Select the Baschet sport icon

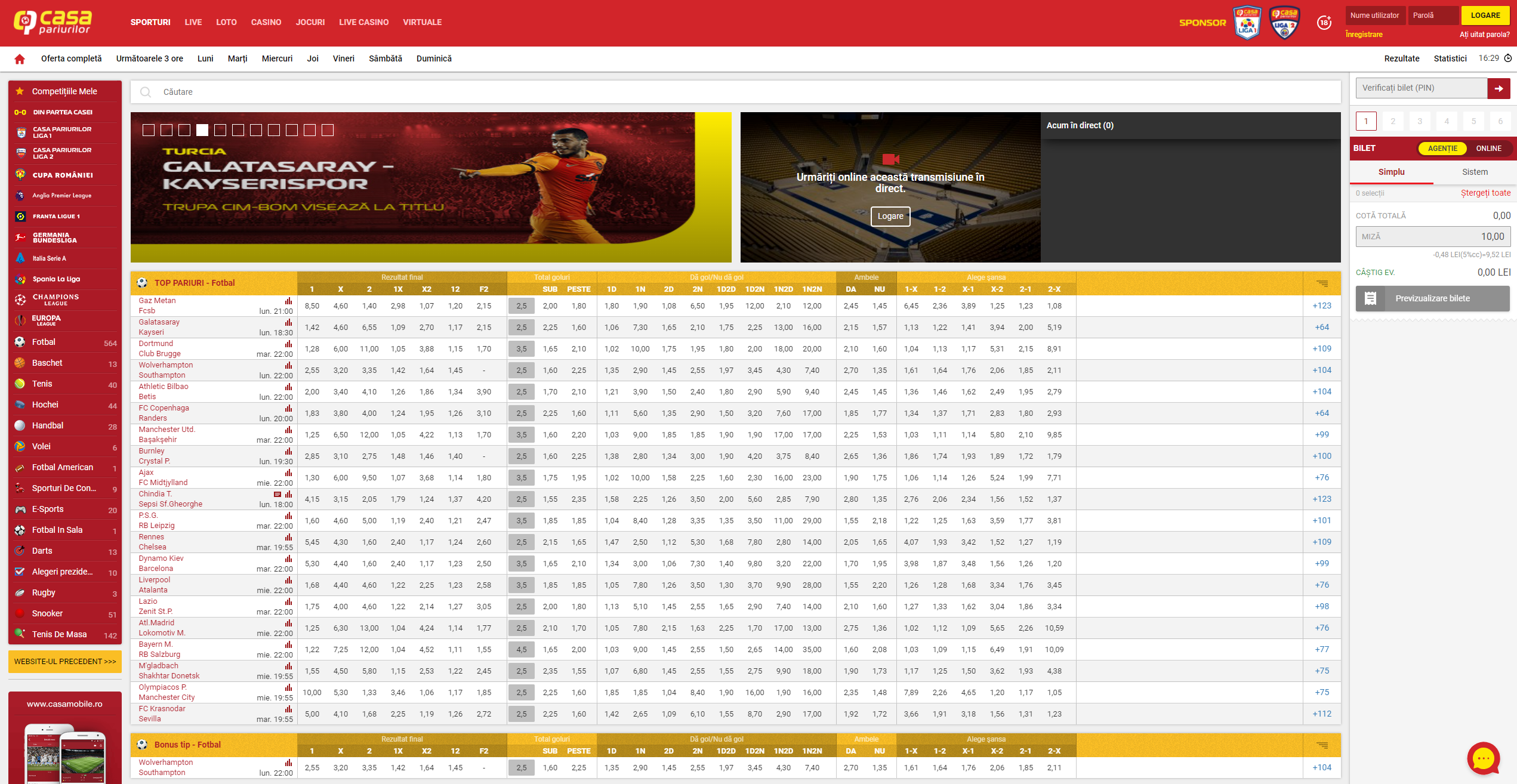click(x=20, y=363)
